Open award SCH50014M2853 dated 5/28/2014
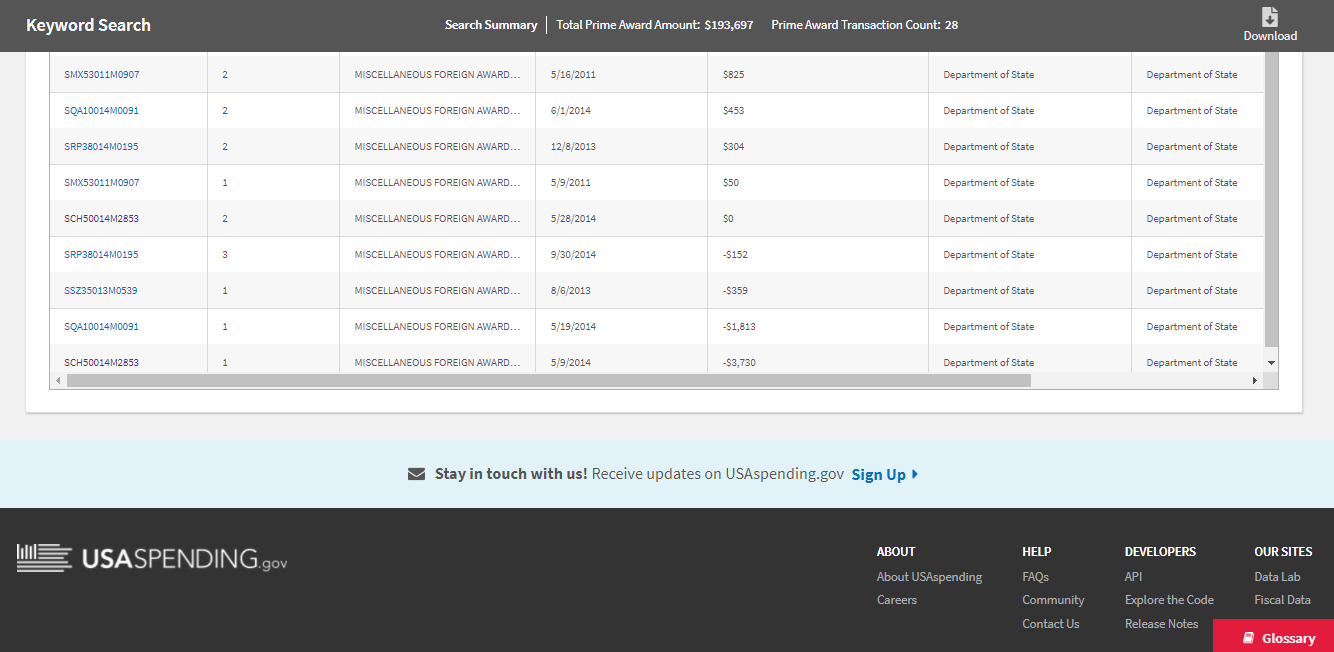Image resolution: width=1334 pixels, height=652 pixels. (x=101, y=219)
